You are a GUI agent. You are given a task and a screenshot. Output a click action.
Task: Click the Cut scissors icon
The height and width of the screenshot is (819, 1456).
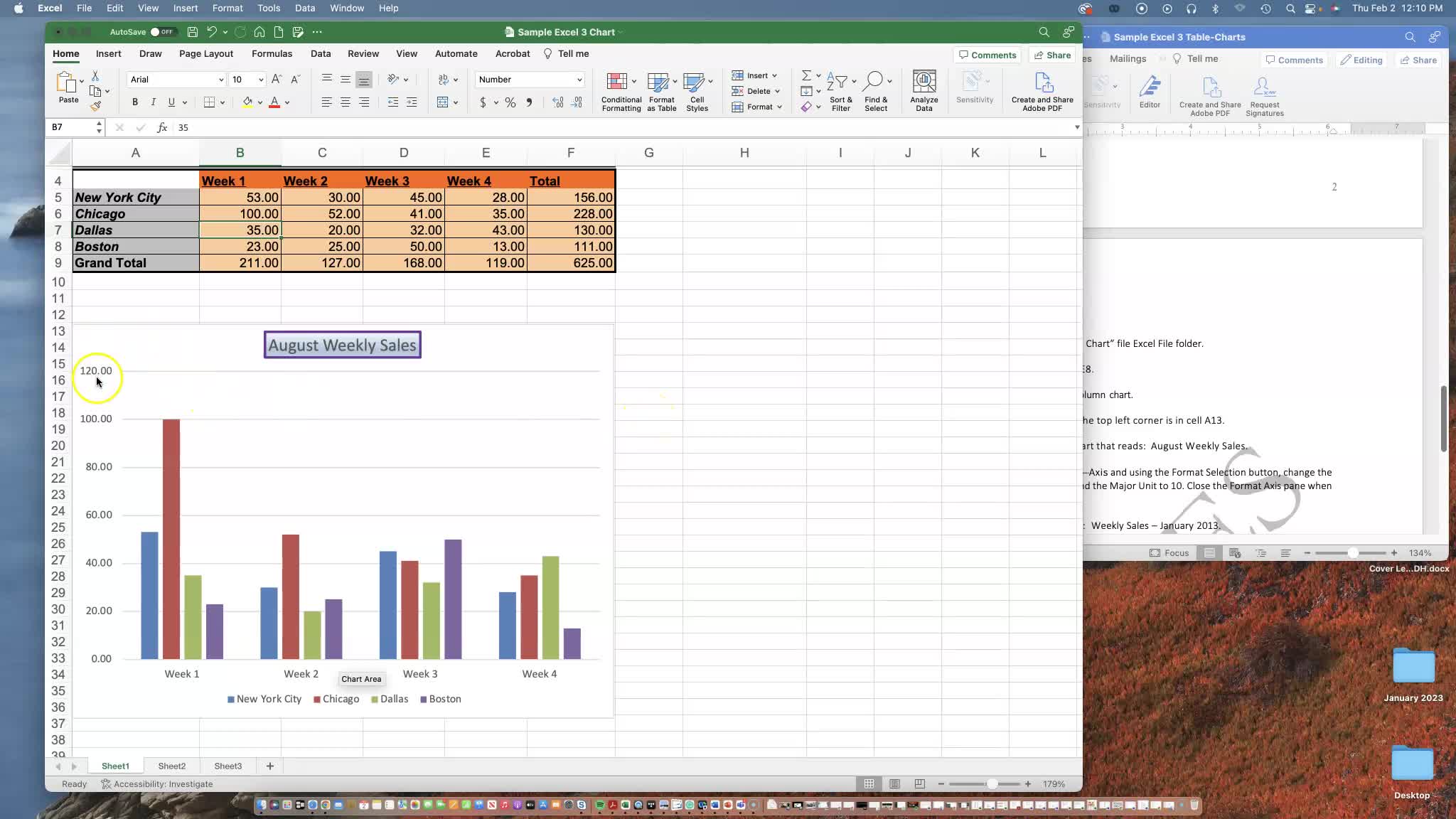pos(95,75)
